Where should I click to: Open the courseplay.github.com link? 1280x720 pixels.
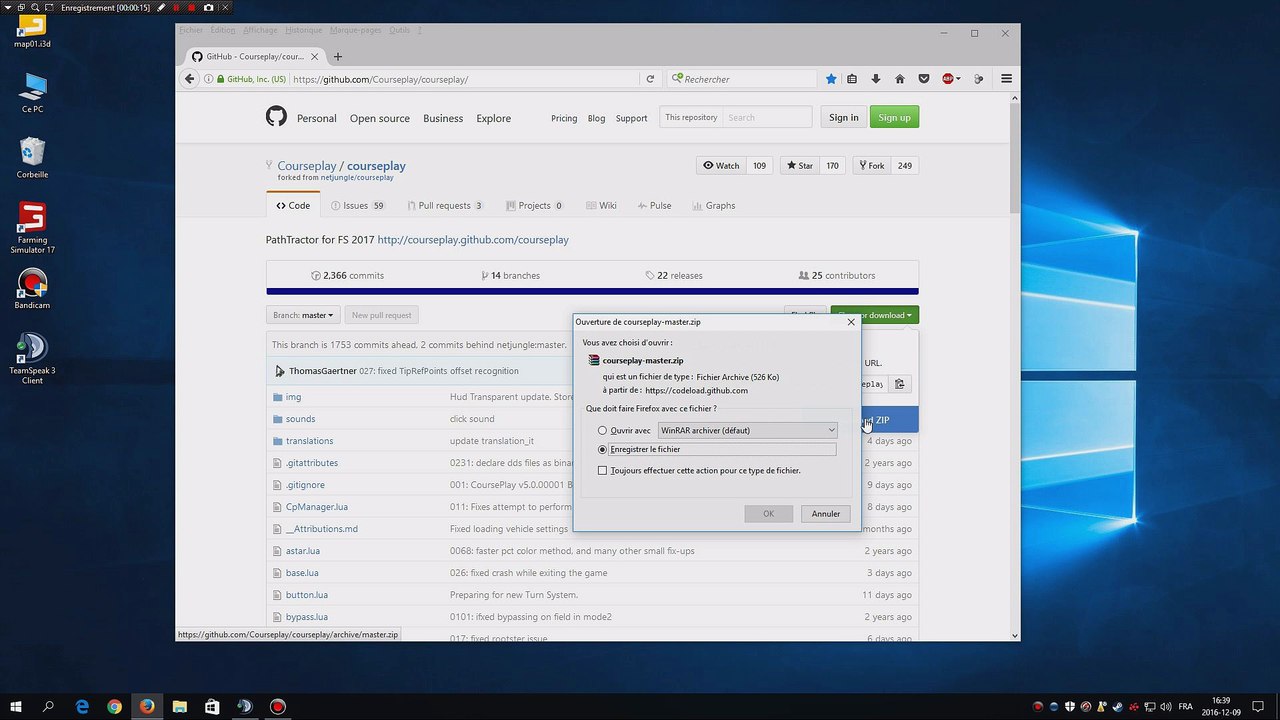click(x=473, y=240)
